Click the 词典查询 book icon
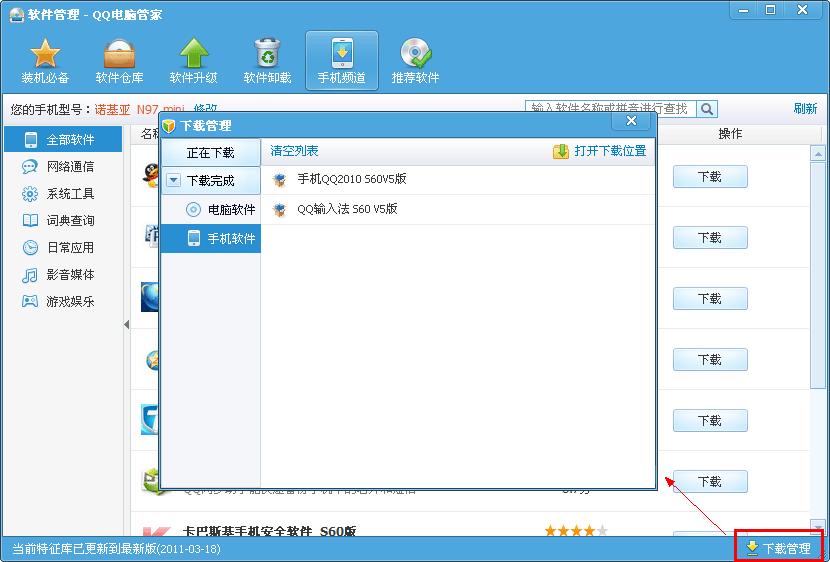 click(30, 221)
